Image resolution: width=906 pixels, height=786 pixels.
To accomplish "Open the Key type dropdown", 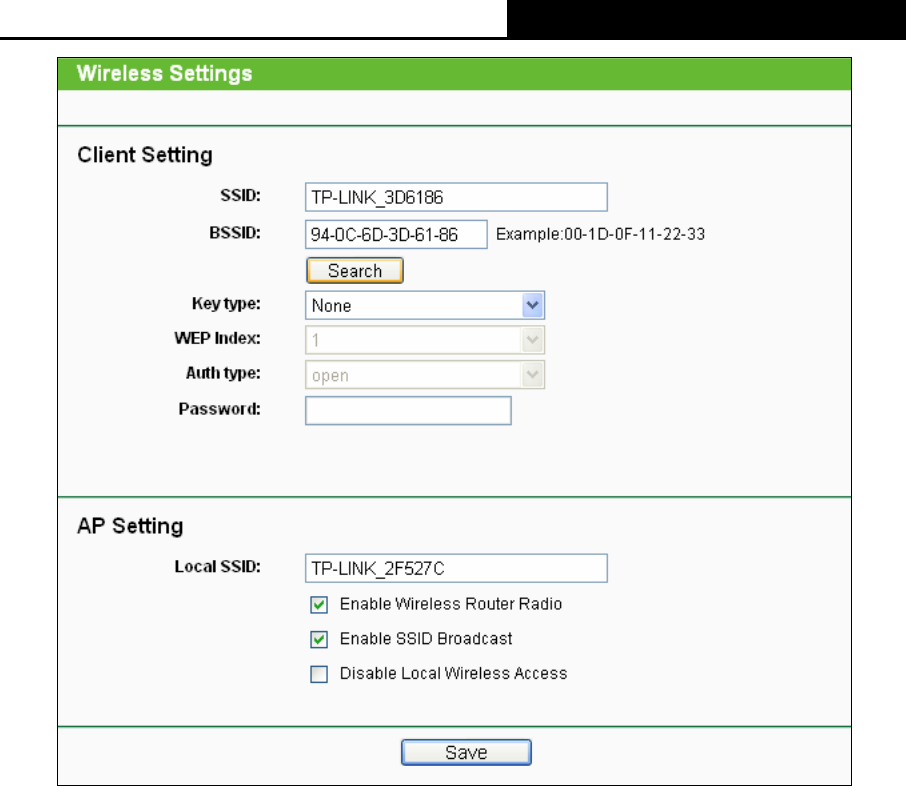I will (x=425, y=305).
